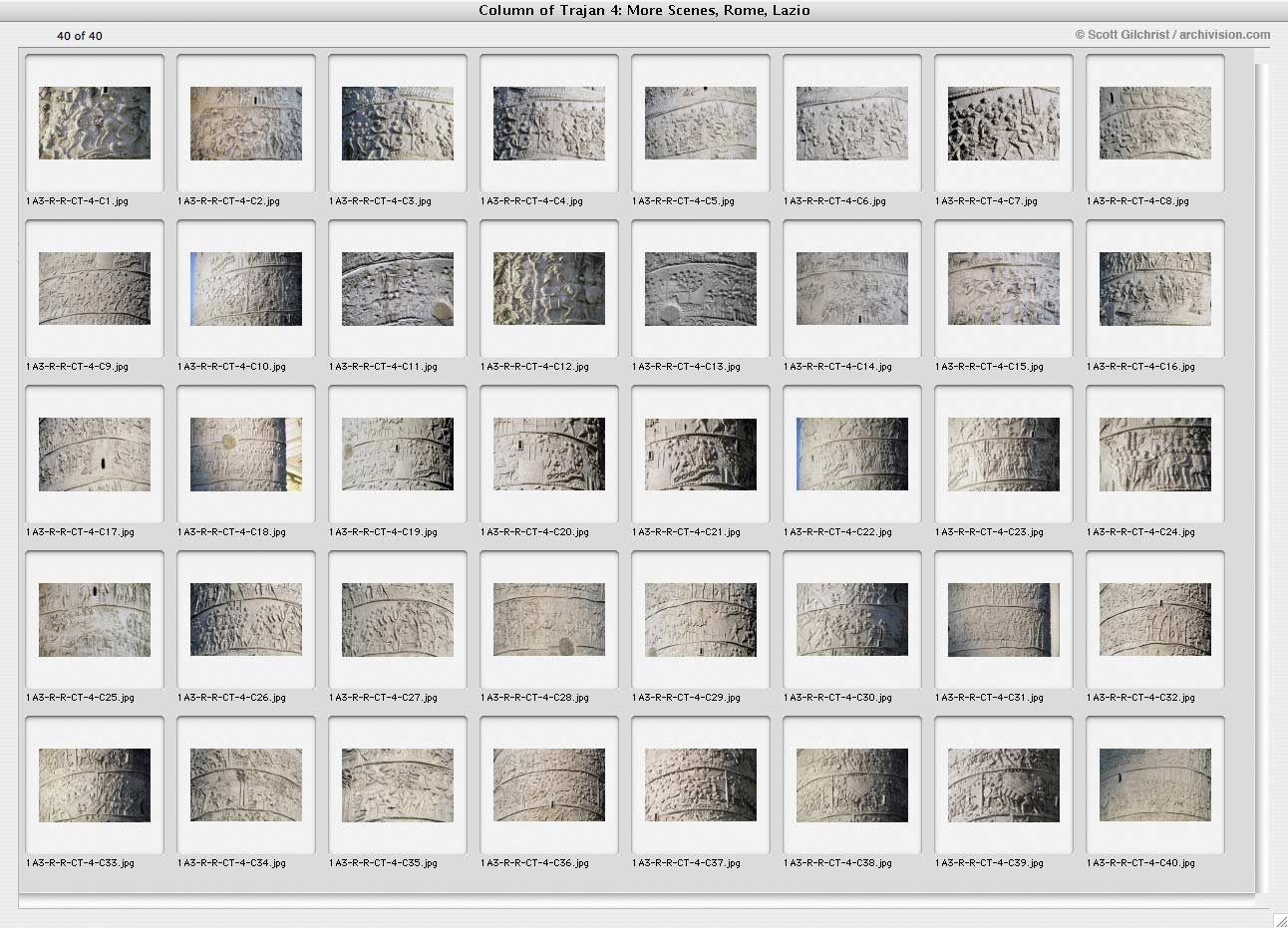Open thumbnail 1A3-R-R-CT-4-C12.jpg

tap(549, 288)
